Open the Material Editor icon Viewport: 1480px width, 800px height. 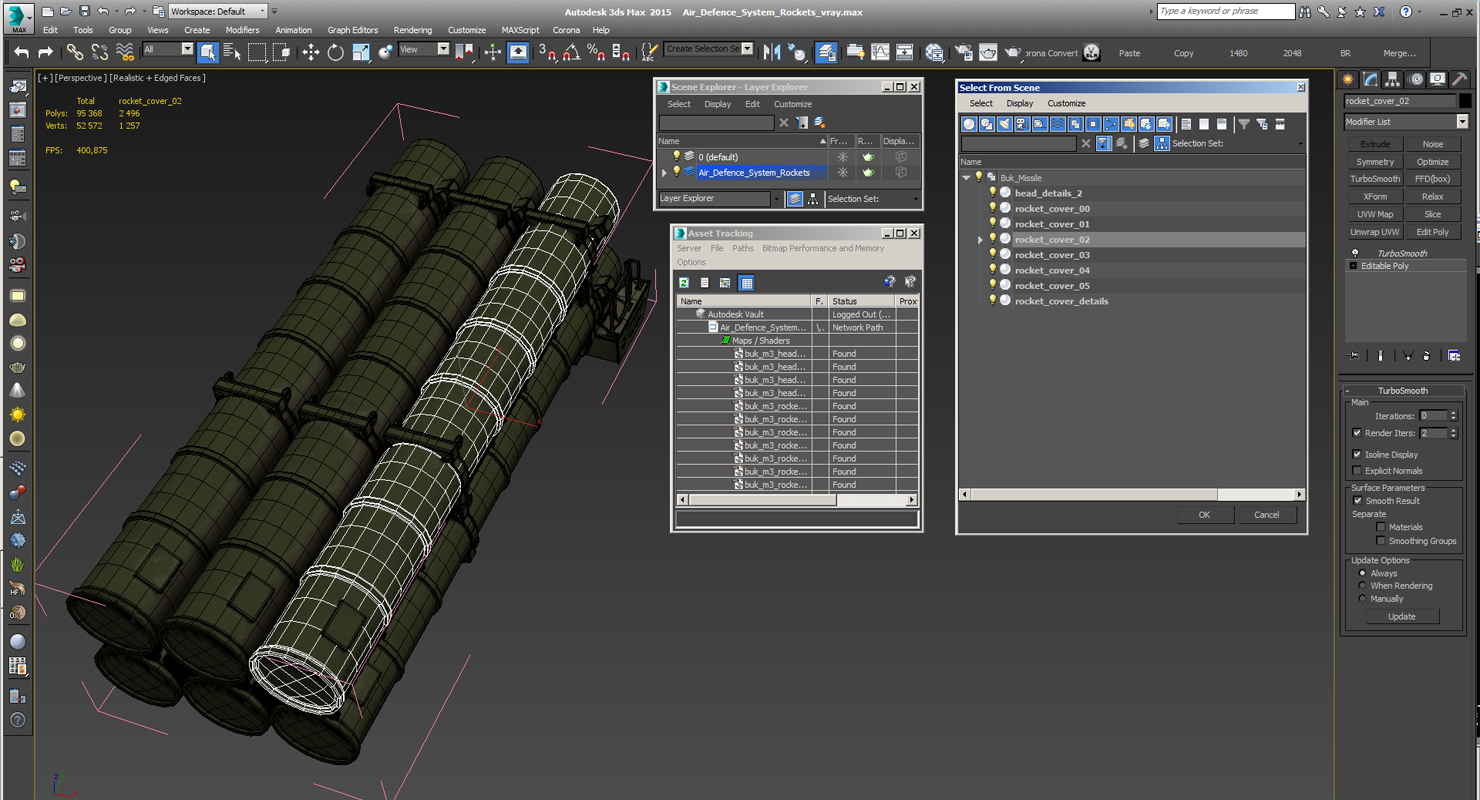934,52
